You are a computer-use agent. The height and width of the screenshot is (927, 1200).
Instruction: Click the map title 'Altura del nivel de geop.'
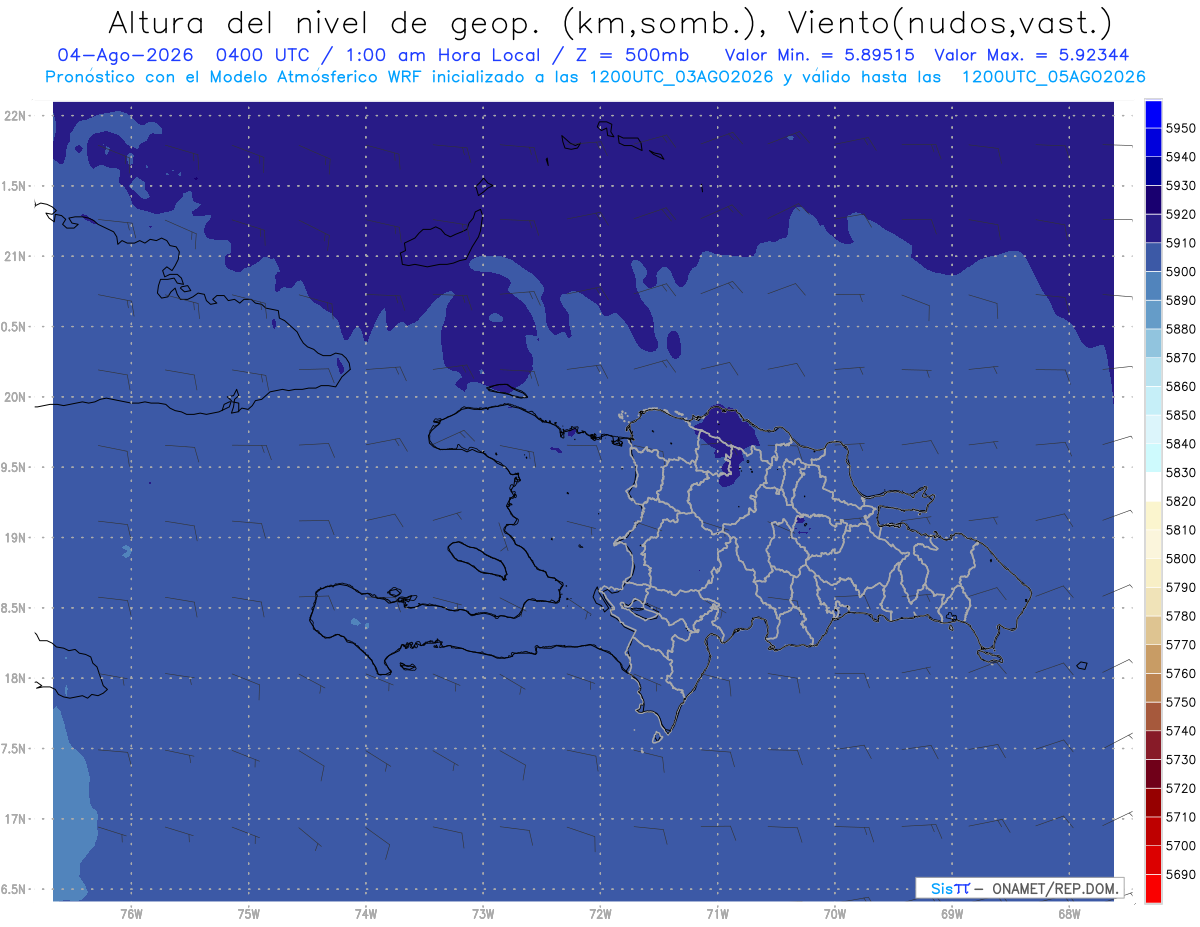coord(323,23)
